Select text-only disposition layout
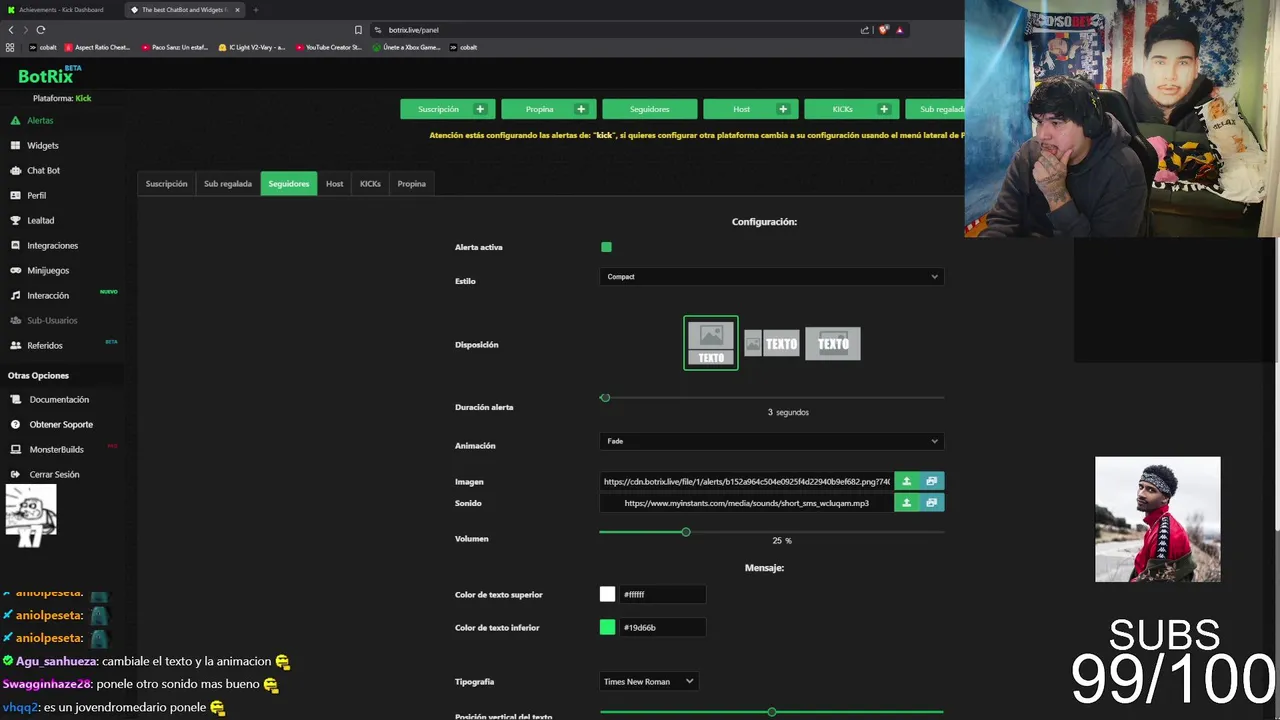Image resolution: width=1280 pixels, height=720 pixels. coord(833,344)
